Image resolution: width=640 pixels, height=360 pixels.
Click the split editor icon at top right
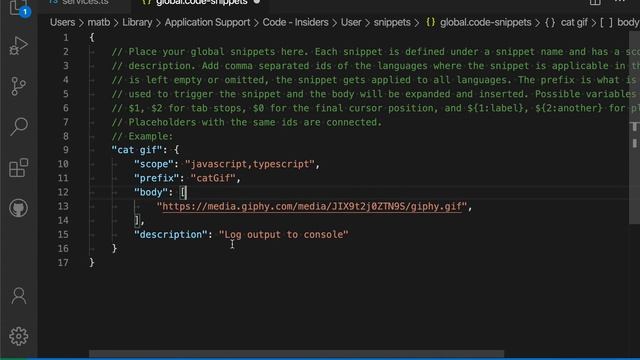(595, 2)
